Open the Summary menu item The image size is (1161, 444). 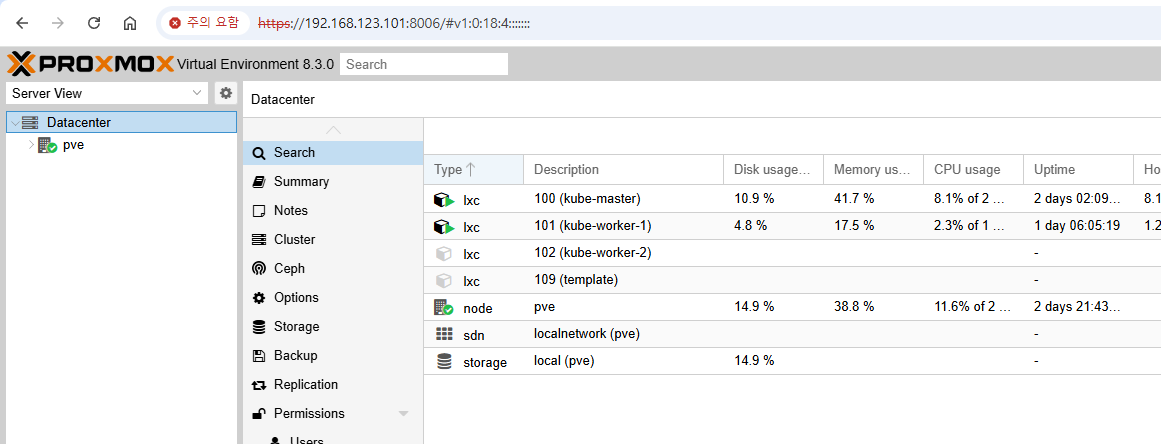(x=333, y=181)
